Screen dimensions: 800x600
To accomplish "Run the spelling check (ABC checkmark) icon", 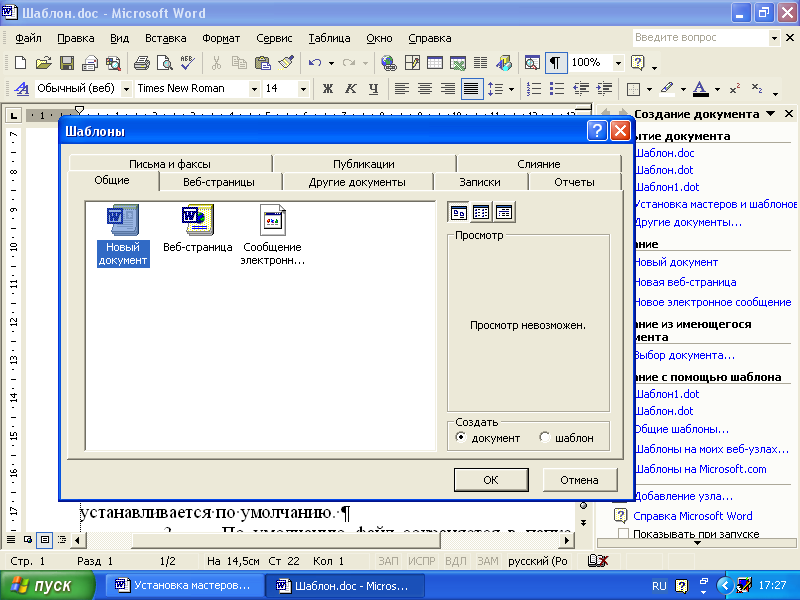I will pos(187,63).
